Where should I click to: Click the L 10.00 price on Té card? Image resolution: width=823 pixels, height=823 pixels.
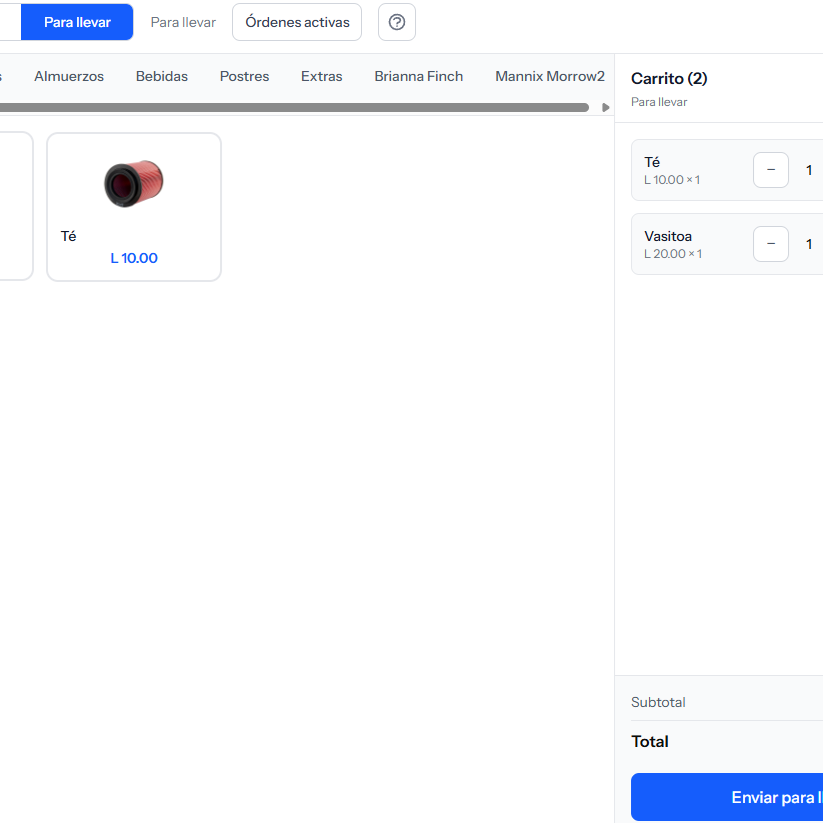(x=134, y=258)
